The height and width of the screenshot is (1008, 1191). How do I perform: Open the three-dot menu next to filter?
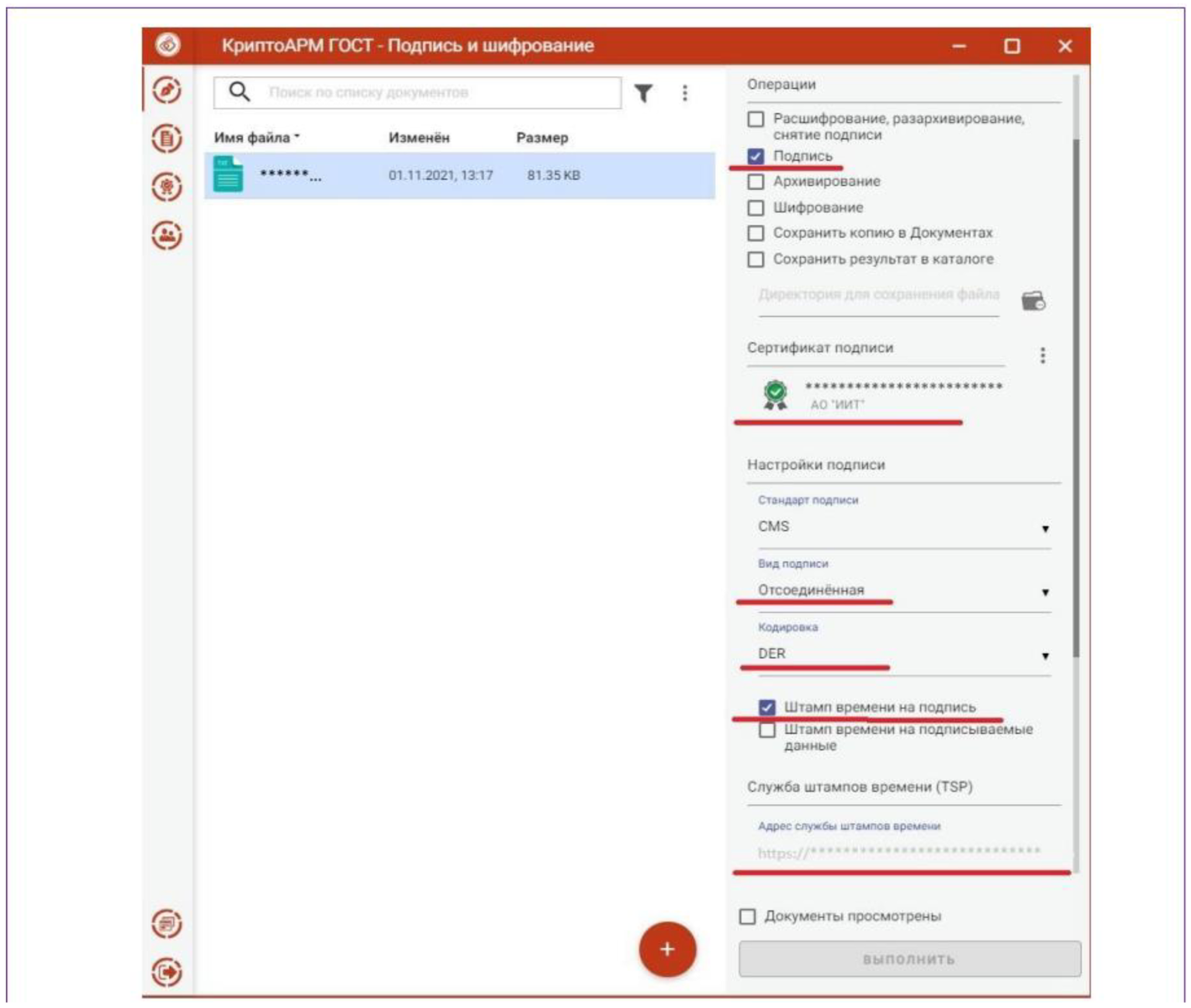684,93
